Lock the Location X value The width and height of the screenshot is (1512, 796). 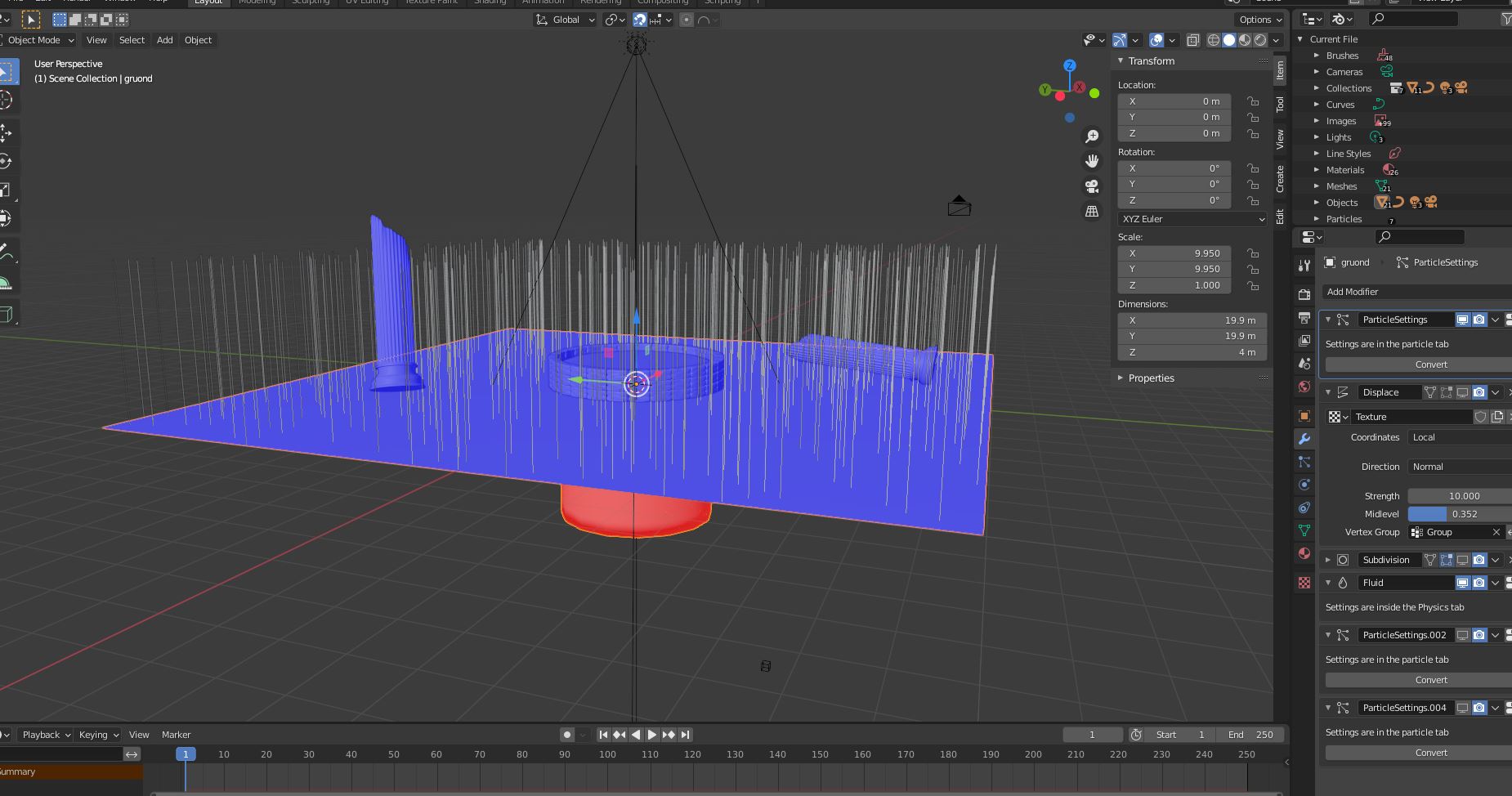(x=1253, y=101)
